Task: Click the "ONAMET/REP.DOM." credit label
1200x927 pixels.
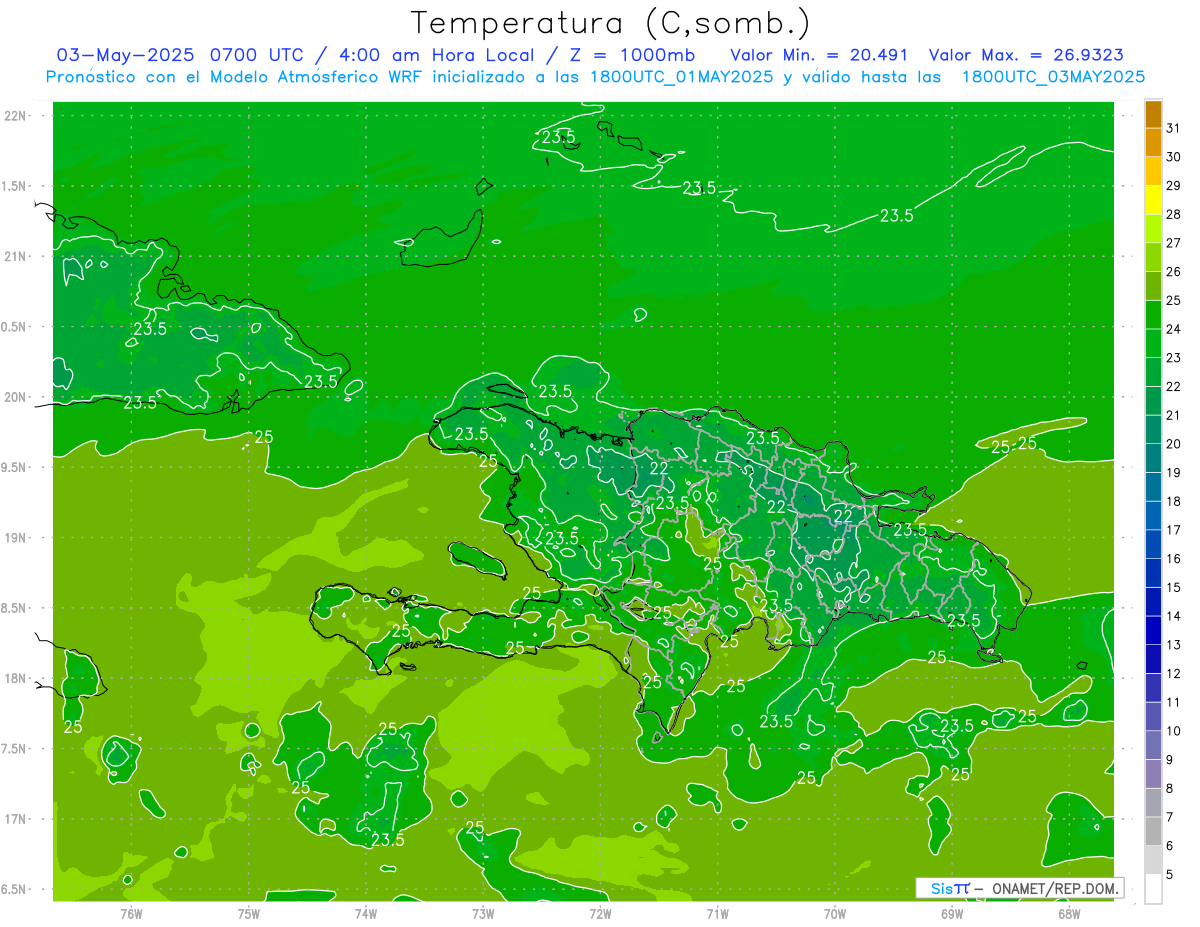Action: pos(1055,888)
